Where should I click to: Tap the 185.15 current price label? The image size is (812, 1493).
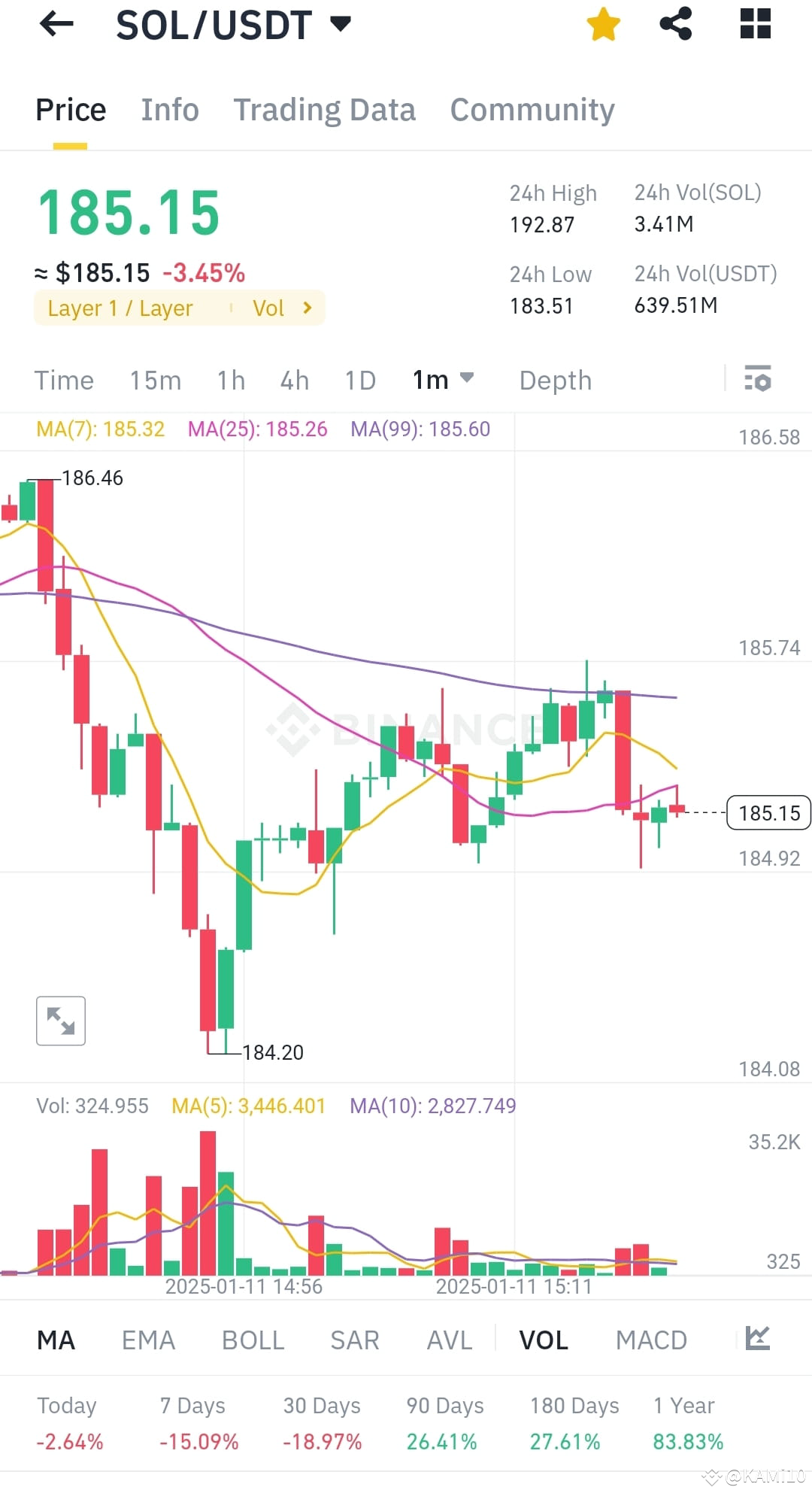(768, 812)
